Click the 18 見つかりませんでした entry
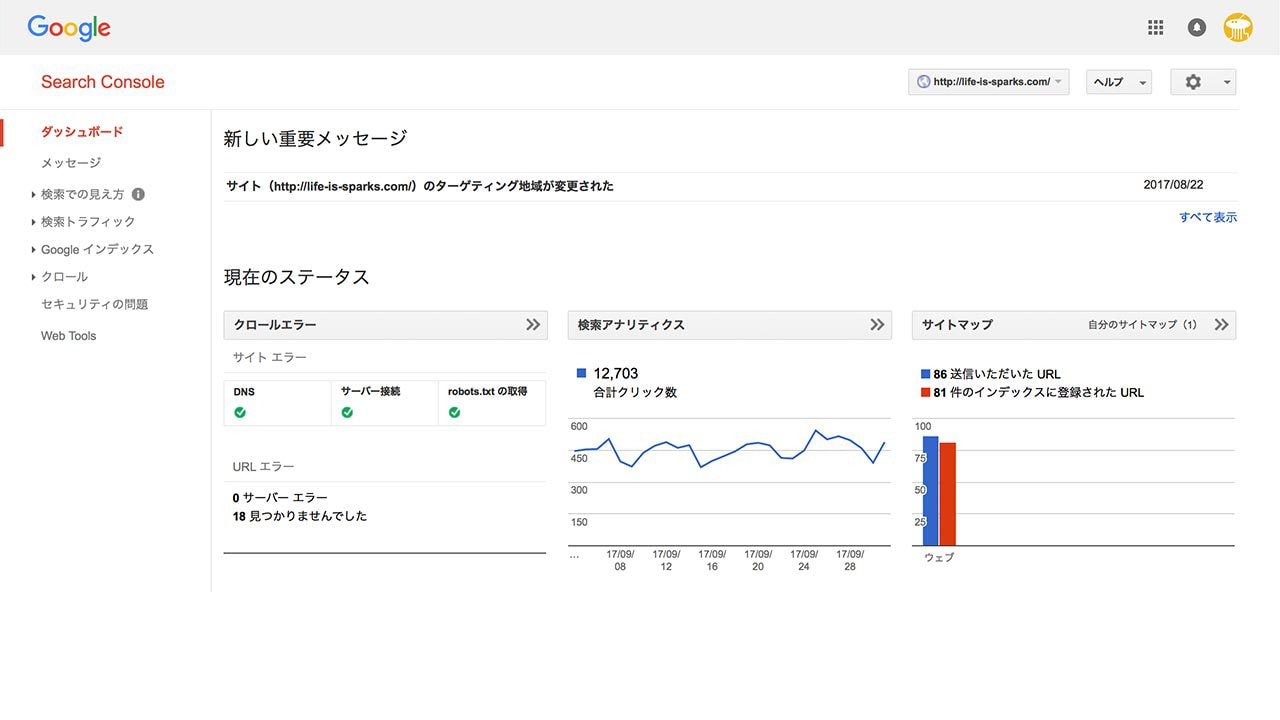 [299, 516]
